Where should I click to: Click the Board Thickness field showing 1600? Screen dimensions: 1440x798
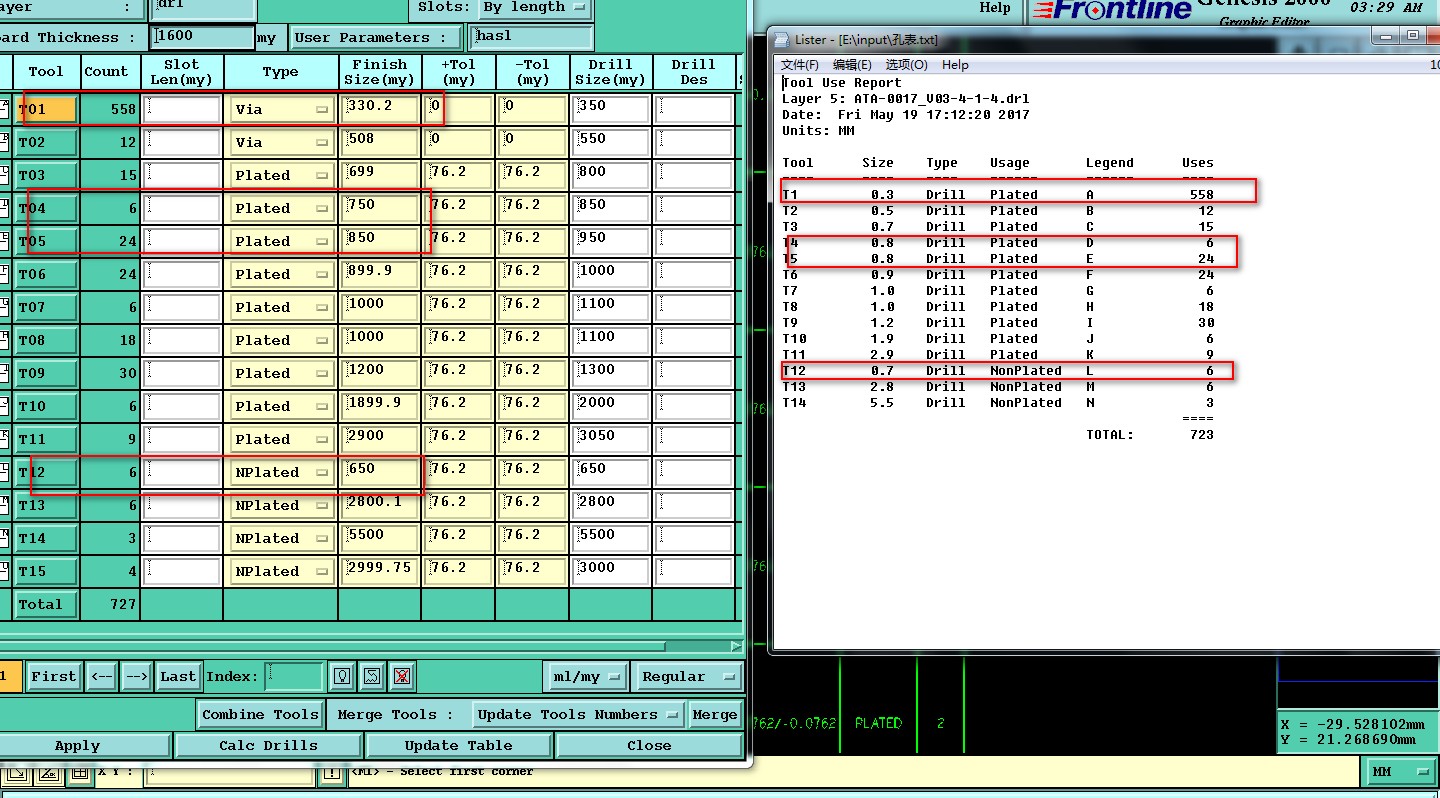(203, 38)
